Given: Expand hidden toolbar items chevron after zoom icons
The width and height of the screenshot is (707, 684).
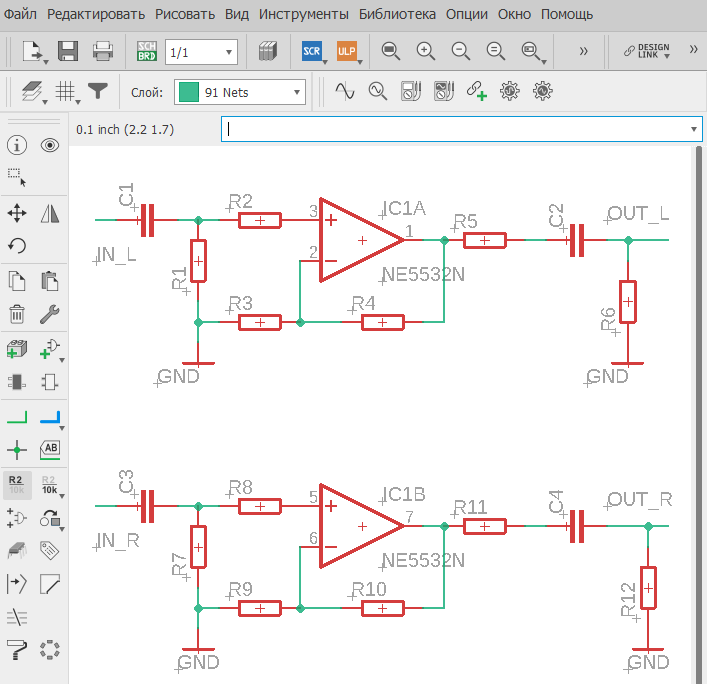Looking at the screenshot, I should click(x=583, y=51).
